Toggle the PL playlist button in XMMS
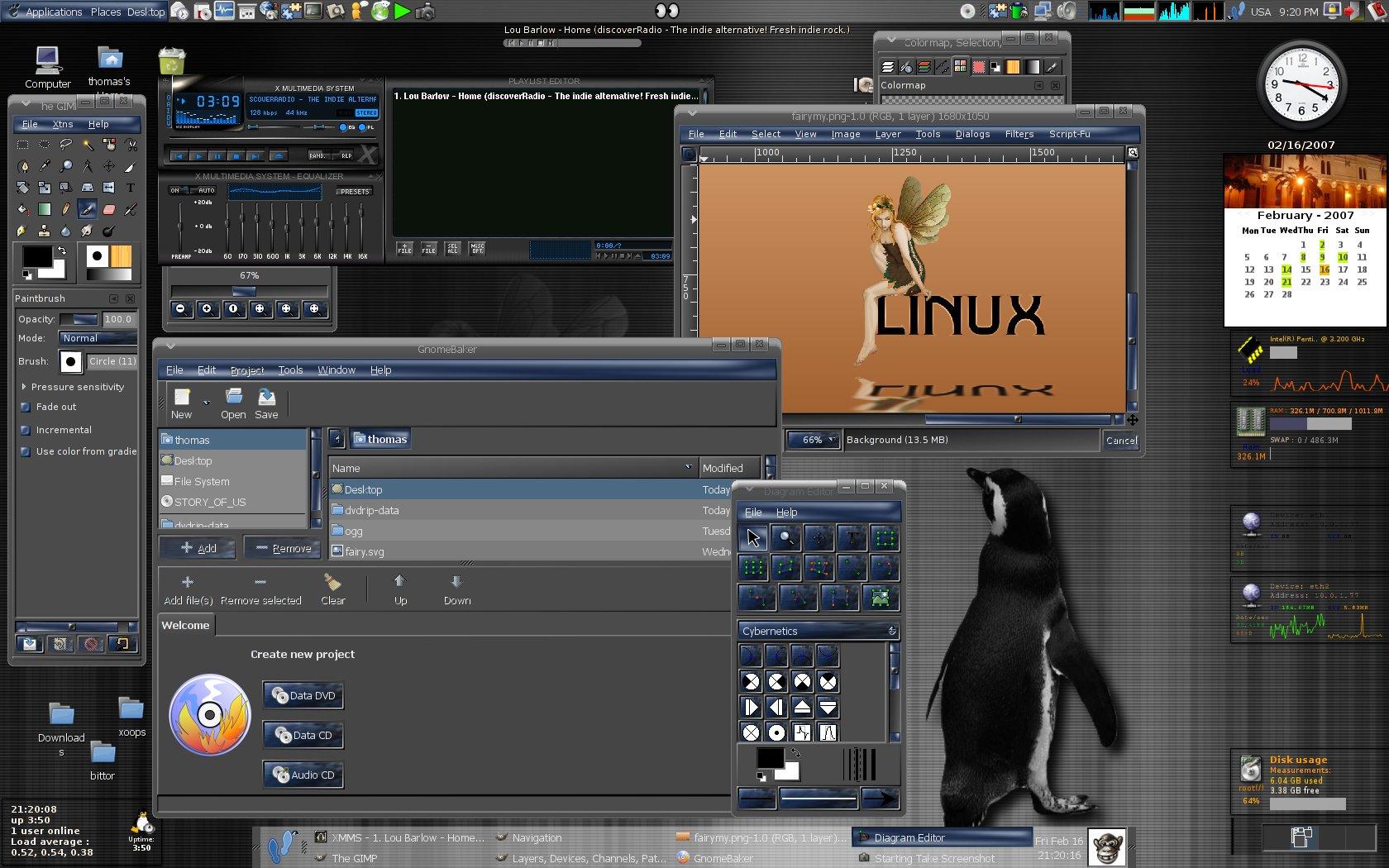 point(367,127)
